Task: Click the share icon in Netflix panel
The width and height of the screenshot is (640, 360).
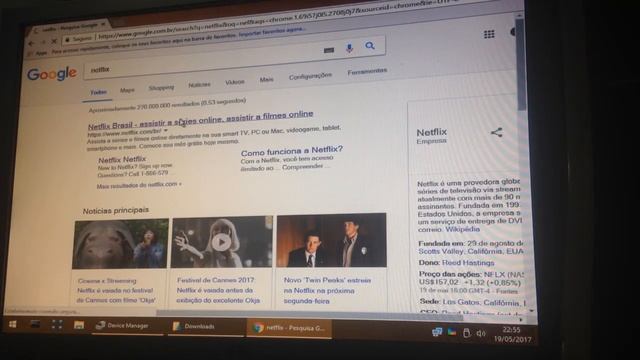Action: [x=497, y=132]
